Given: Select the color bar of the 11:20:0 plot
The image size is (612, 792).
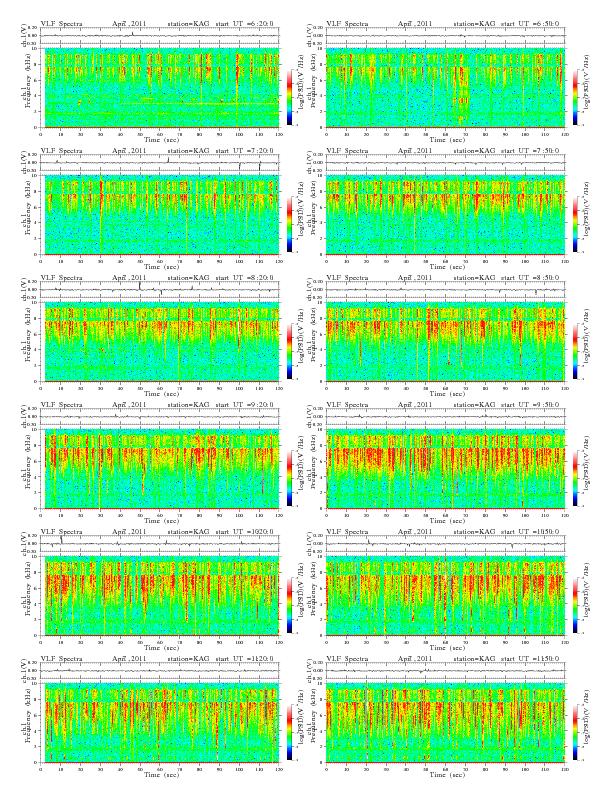Looking at the screenshot, I should [x=290, y=732].
